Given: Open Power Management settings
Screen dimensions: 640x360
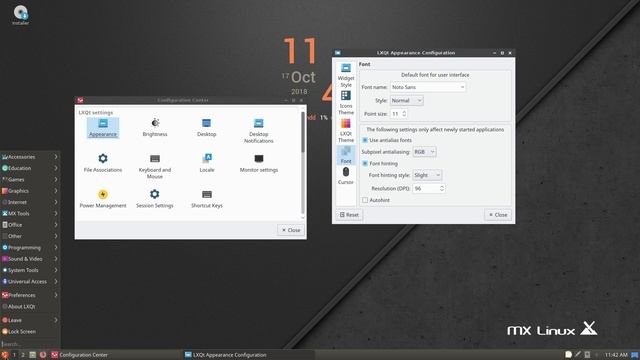Looking at the screenshot, I should coord(103,199).
